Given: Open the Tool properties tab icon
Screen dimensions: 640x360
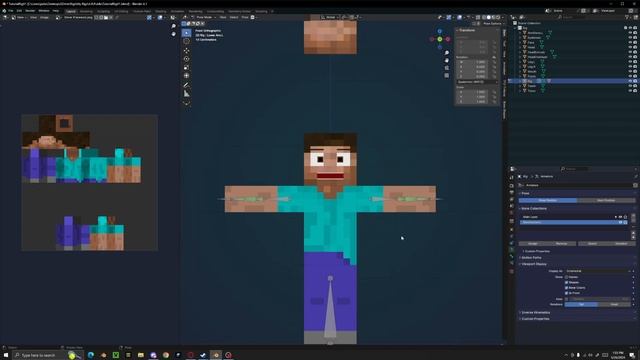Looking at the screenshot, I should [x=511, y=178].
